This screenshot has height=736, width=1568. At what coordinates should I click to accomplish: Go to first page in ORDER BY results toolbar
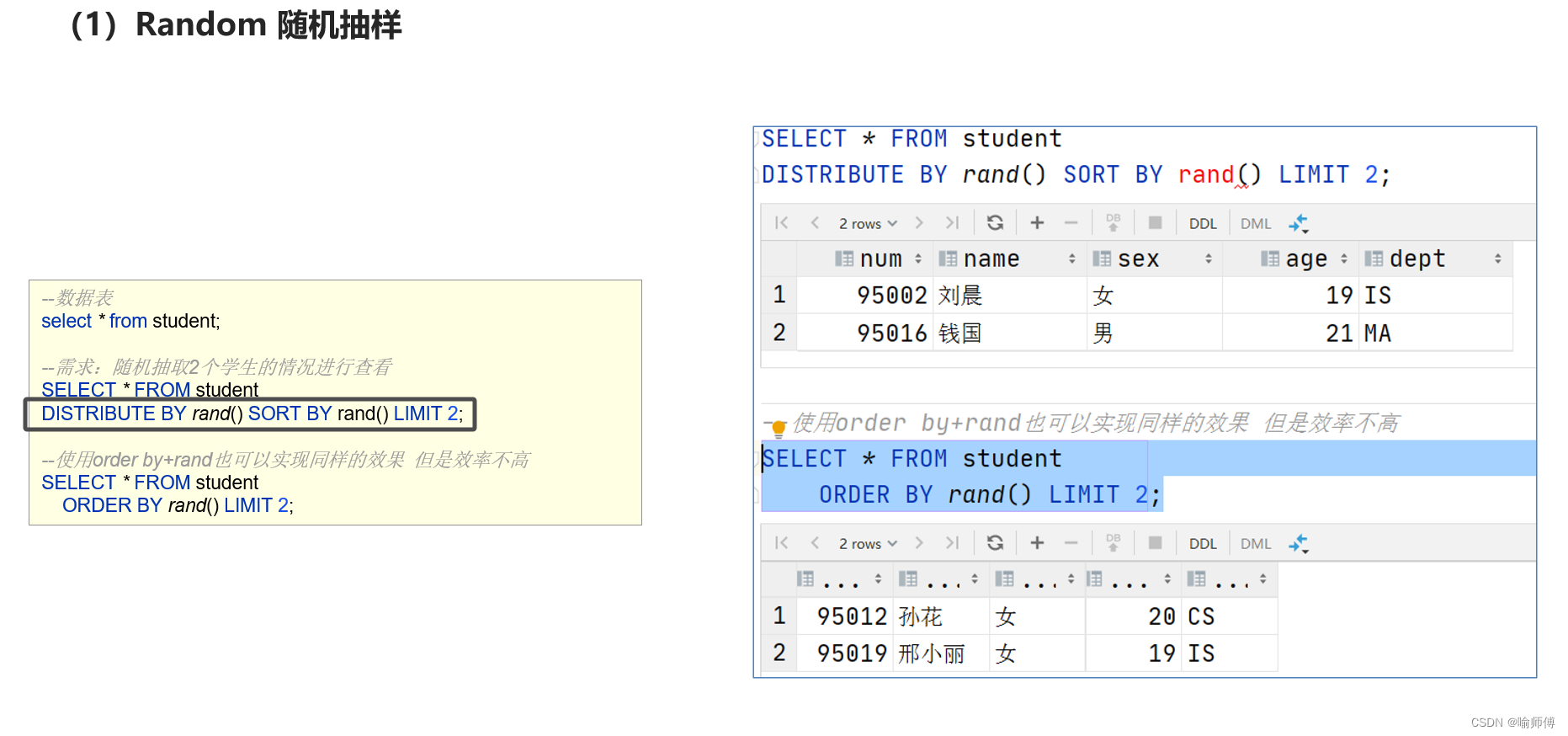click(781, 543)
